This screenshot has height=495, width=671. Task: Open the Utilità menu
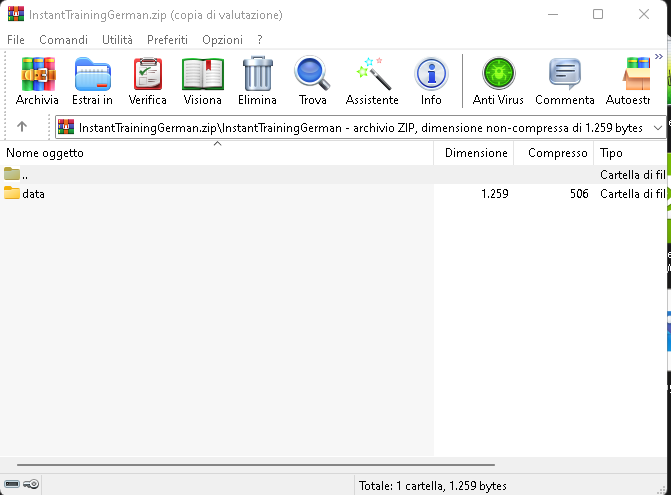pos(117,40)
